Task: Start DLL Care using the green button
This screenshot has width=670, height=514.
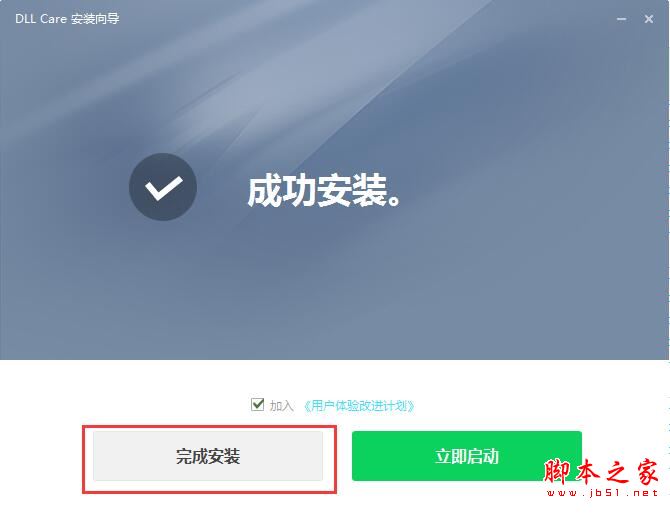Action: pos(467,456)
